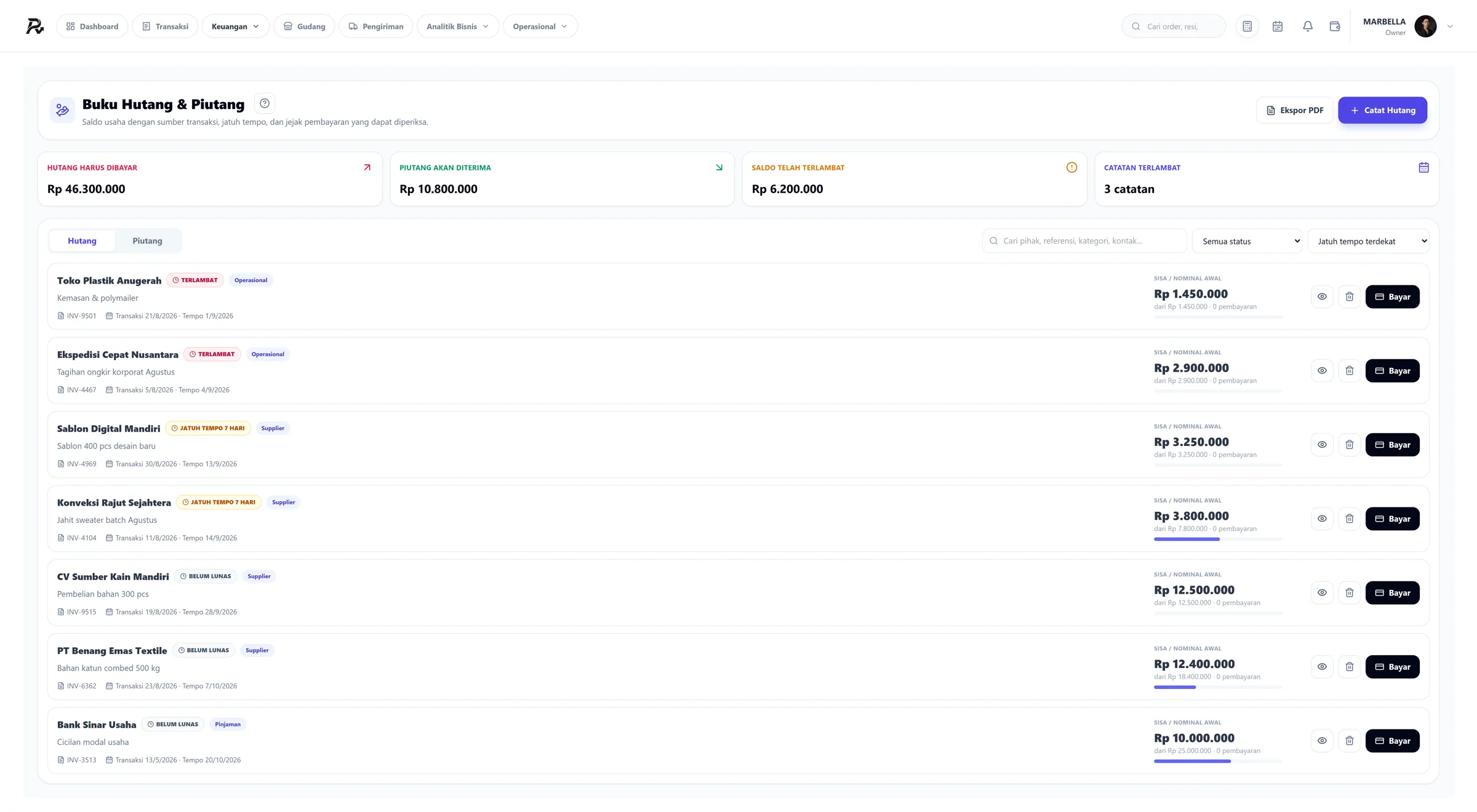1477x812 pixels.
Task: Open the calendar icon in top bar
Action: tap(1278, 26)
